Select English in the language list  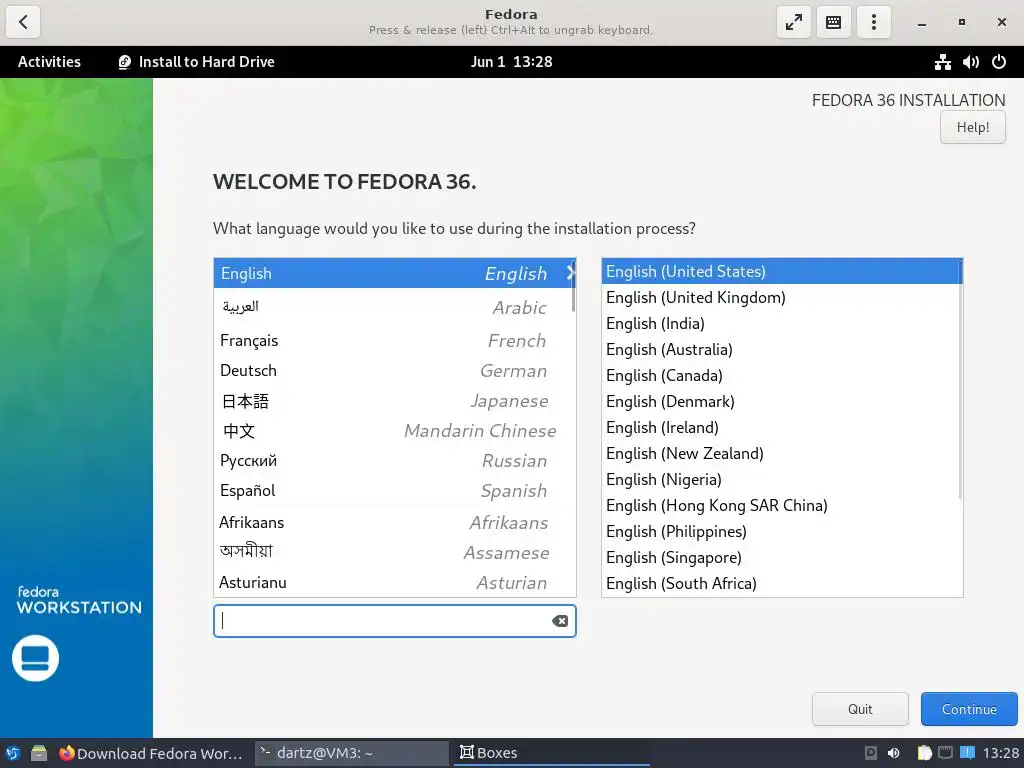(394, 274)
